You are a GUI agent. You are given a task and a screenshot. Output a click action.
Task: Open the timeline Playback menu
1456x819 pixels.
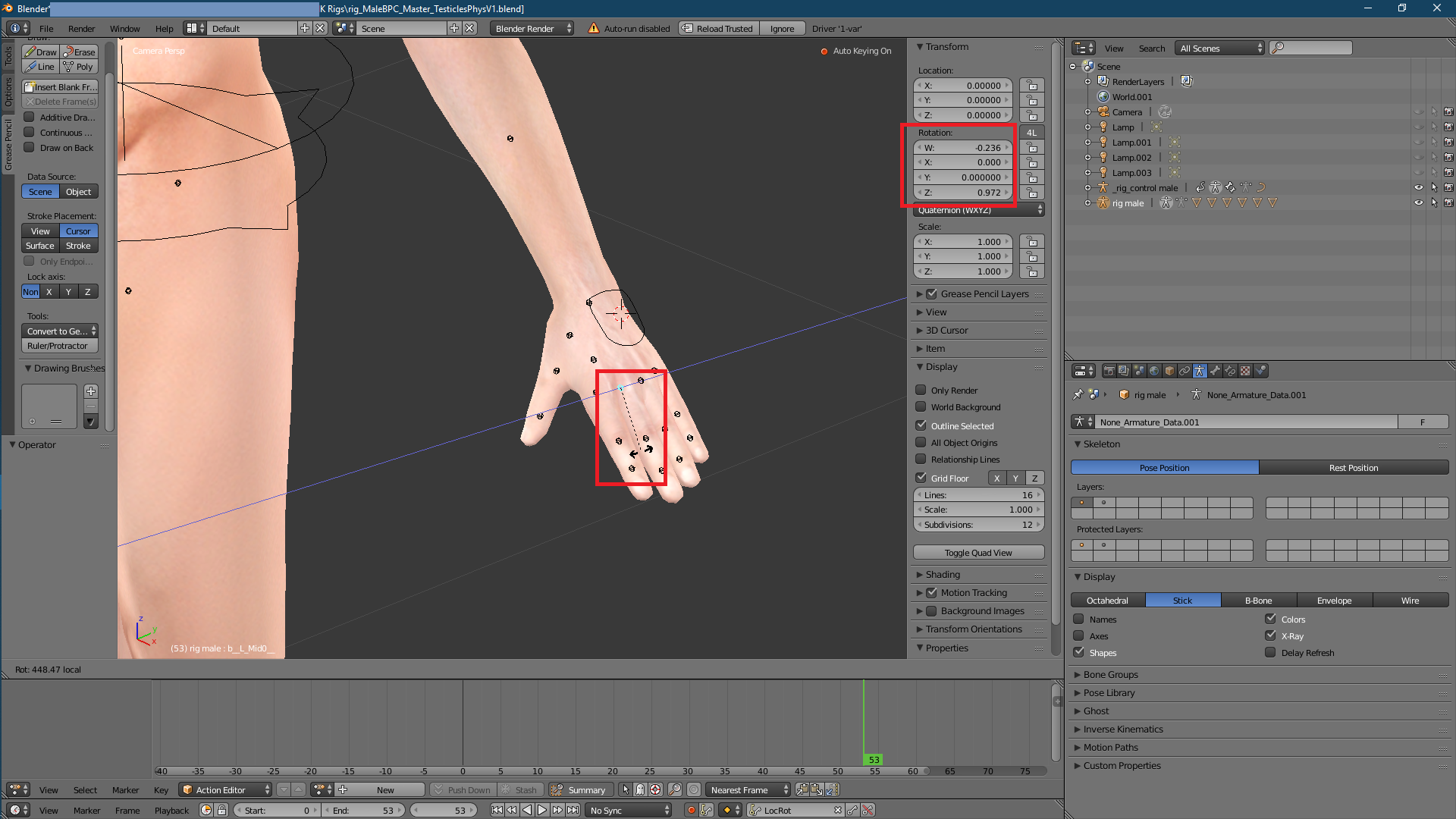coord(171,810)
